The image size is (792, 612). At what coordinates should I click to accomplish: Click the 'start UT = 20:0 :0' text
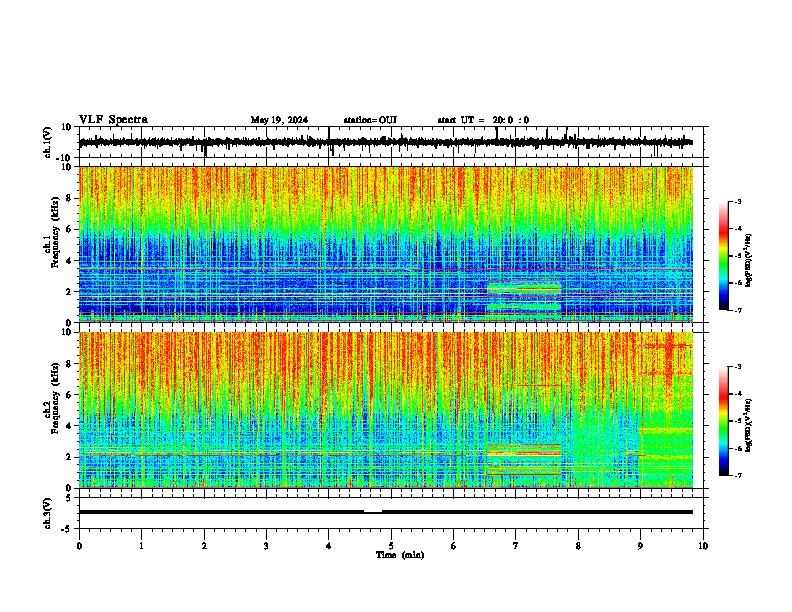point(483,120)
